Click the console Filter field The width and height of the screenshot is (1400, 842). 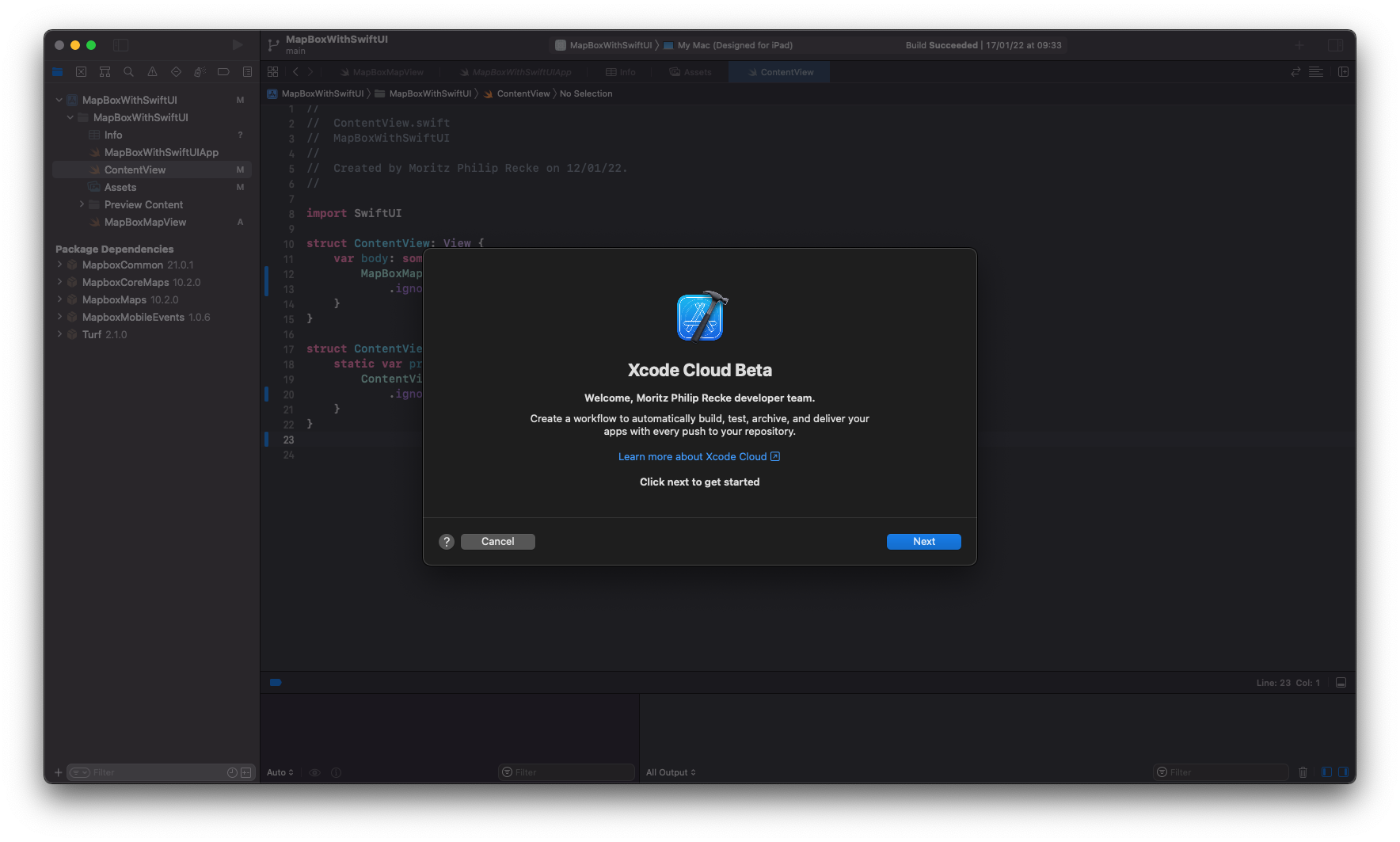click(1221, 772)
